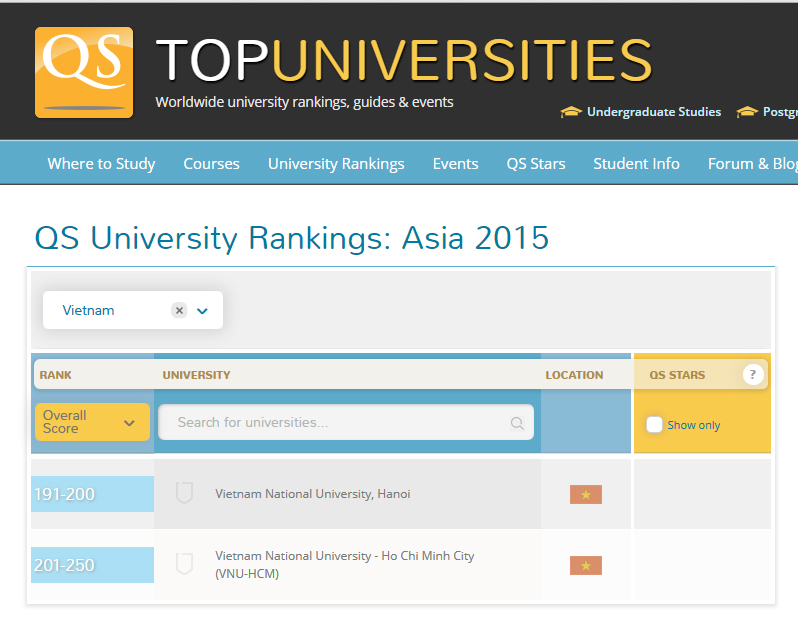Go to the QS Stars menu item
This screenshot has width=798, height=619.
(x=535, y=164)
